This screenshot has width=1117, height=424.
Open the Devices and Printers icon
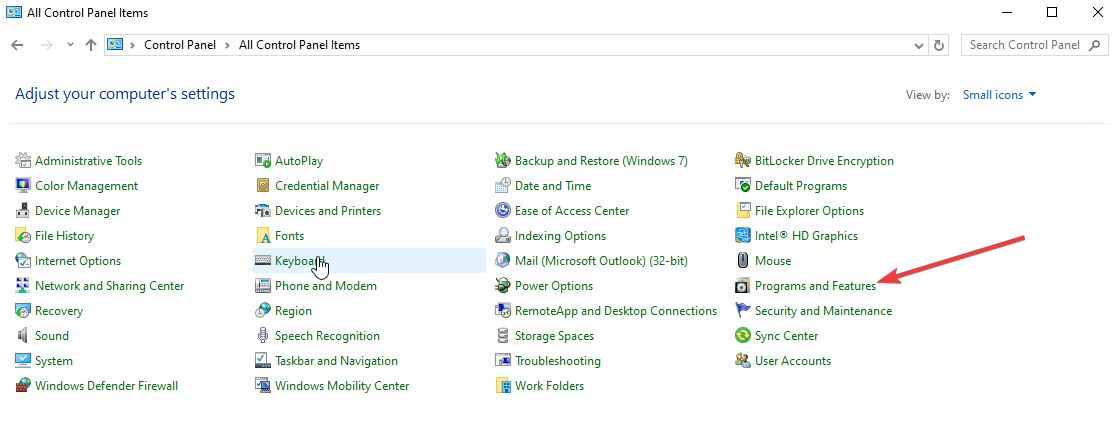(263, 211)
